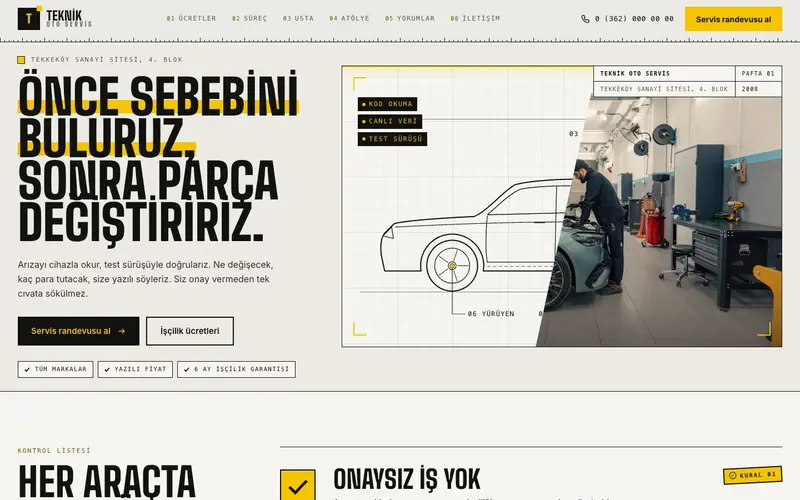This screenshot has width=800, height=500.
Task: Click the Yazılı Fiyat badge
Action: click(x=135, y=369)
